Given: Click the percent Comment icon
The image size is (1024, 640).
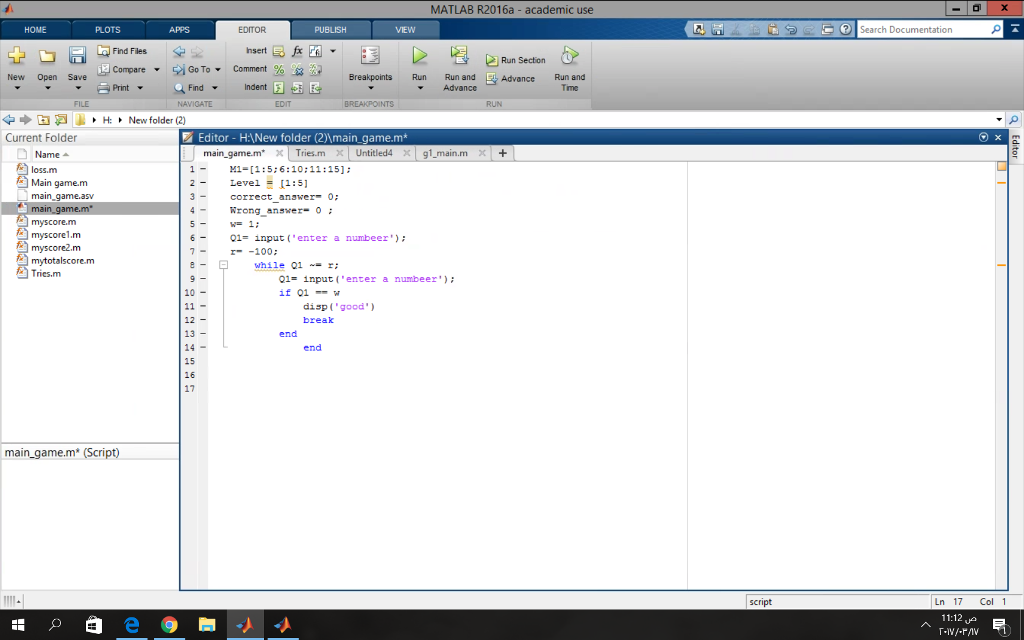Looking at the screenshot, I should (x=279, y=69).
